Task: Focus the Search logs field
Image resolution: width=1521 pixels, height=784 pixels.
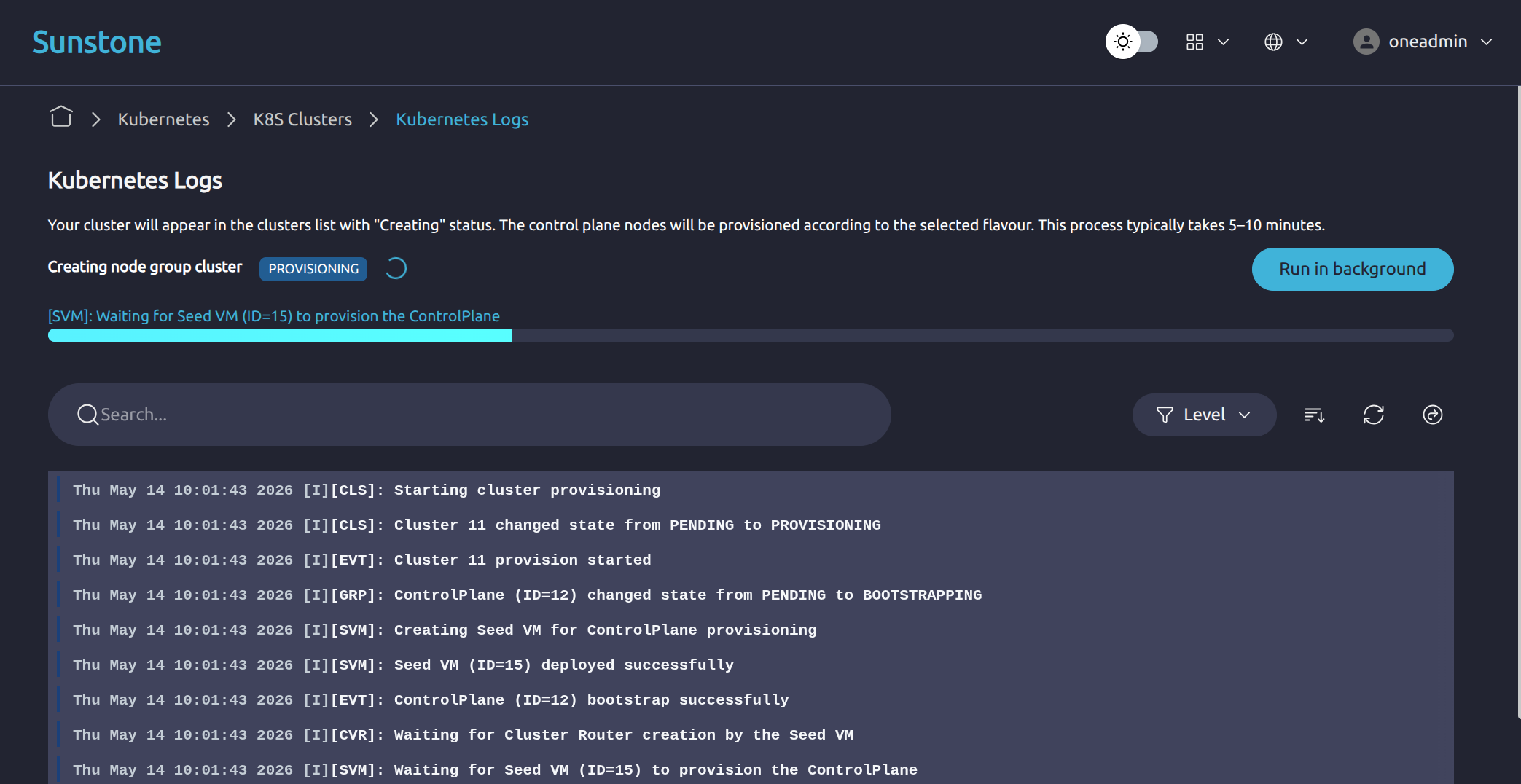Action: (469, 415)
